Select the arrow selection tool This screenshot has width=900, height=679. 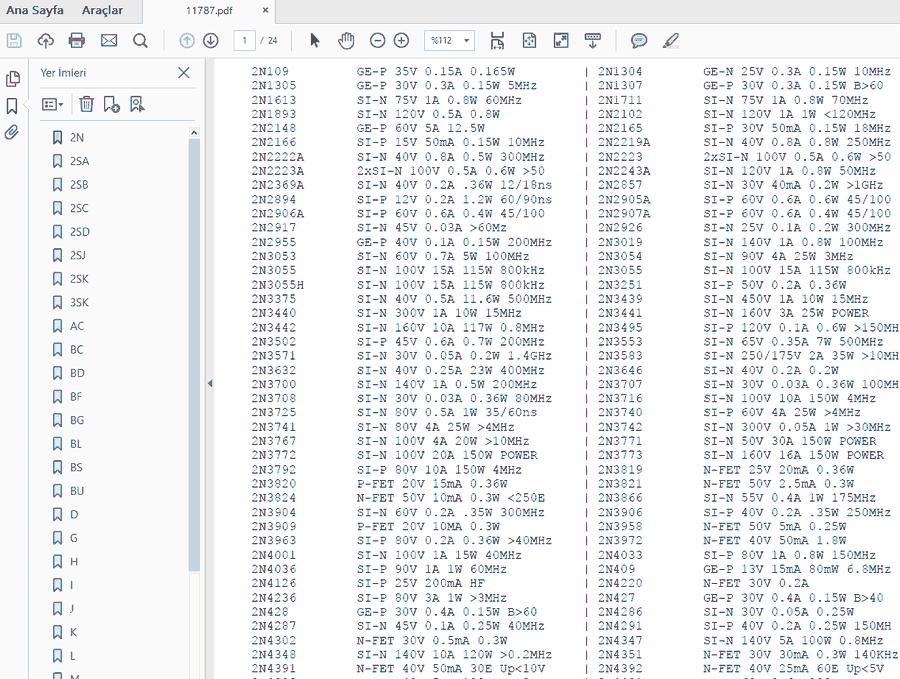click(315, 40)
